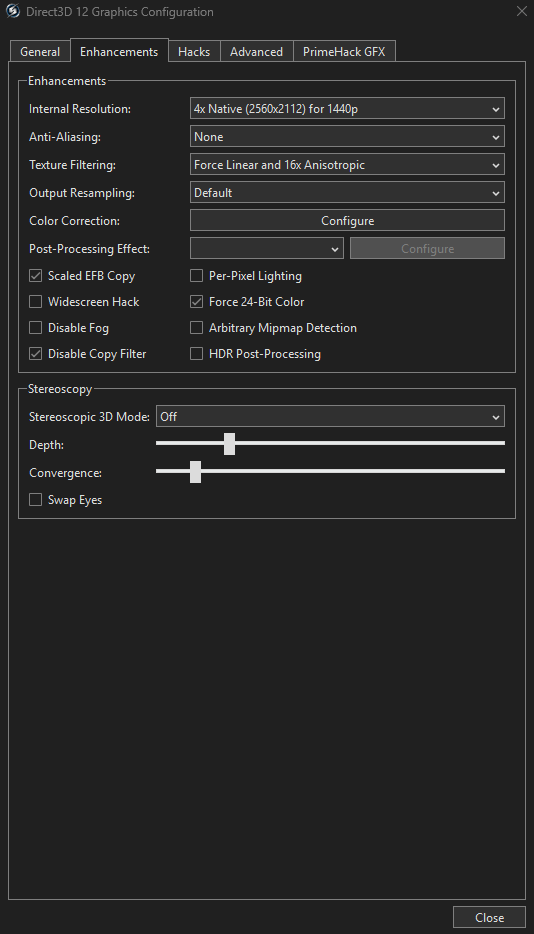
Task: Click the Dolphin app icon in title bar
Action: point(13,11)
